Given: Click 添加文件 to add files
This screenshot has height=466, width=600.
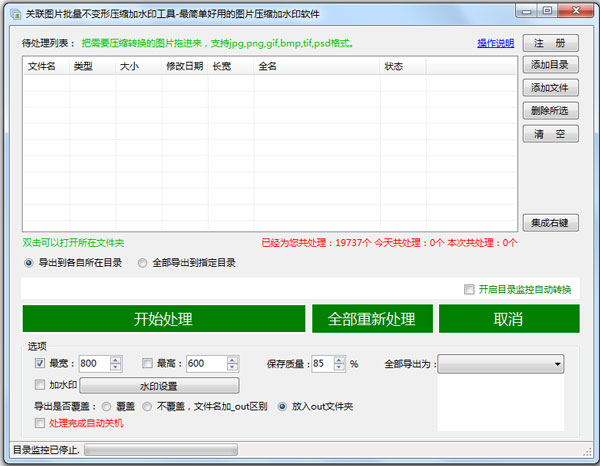Looking at the screenshot, I should click(550, 88).
